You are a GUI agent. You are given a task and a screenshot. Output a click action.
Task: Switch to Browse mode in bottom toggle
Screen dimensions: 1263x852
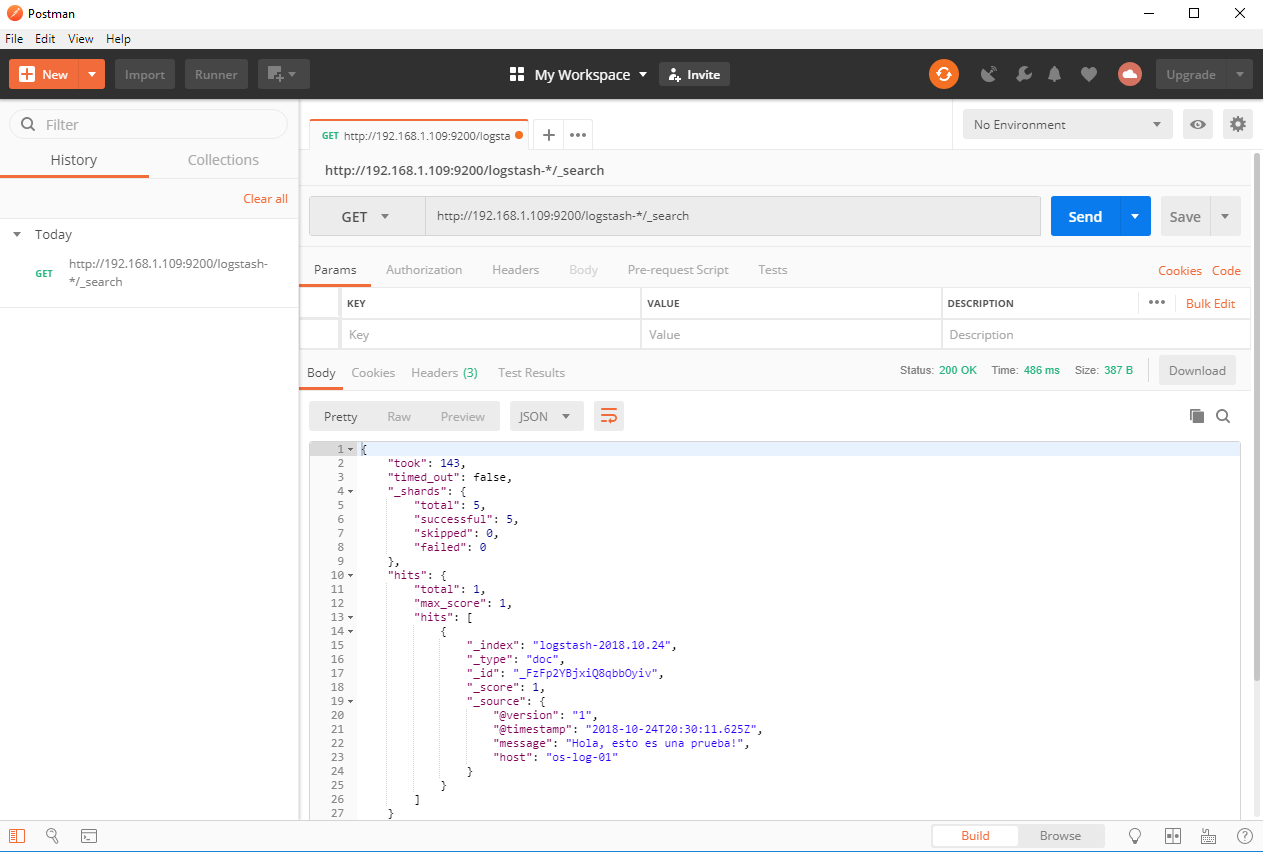point(1060,836)
